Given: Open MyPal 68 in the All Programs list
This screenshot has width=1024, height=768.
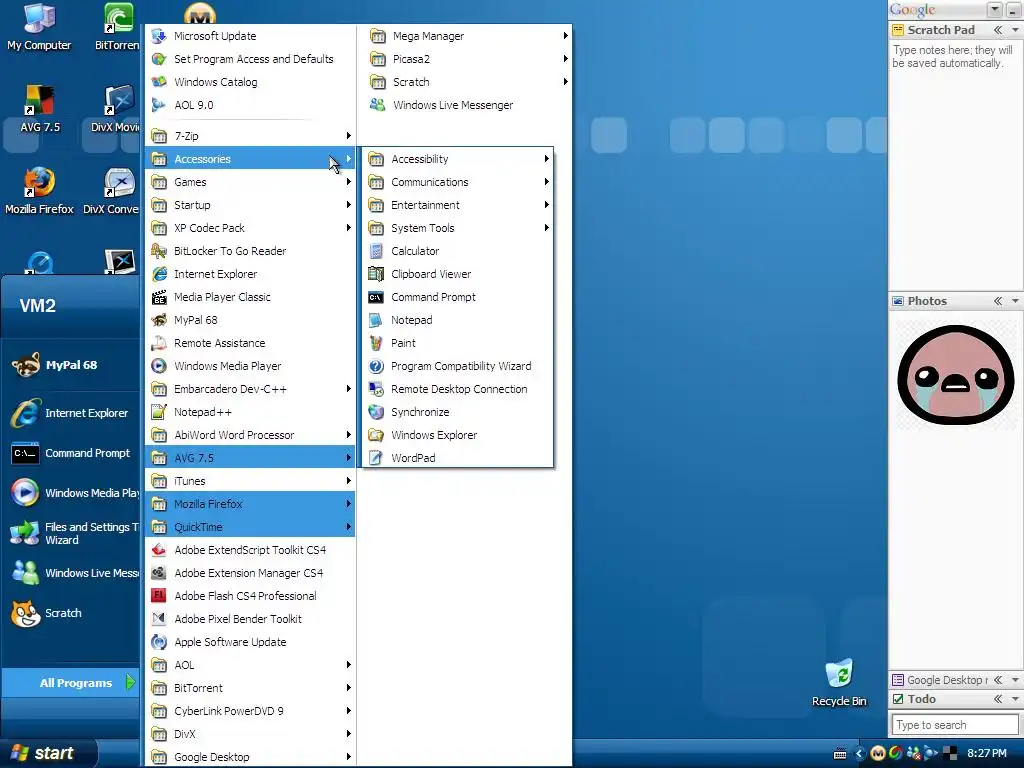Looking at the screenshot, I should [251, 320].
